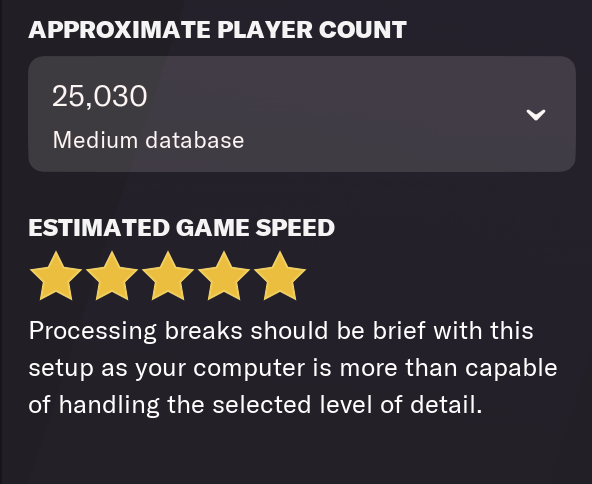Click the Estimated Game Speed heading

182,228
